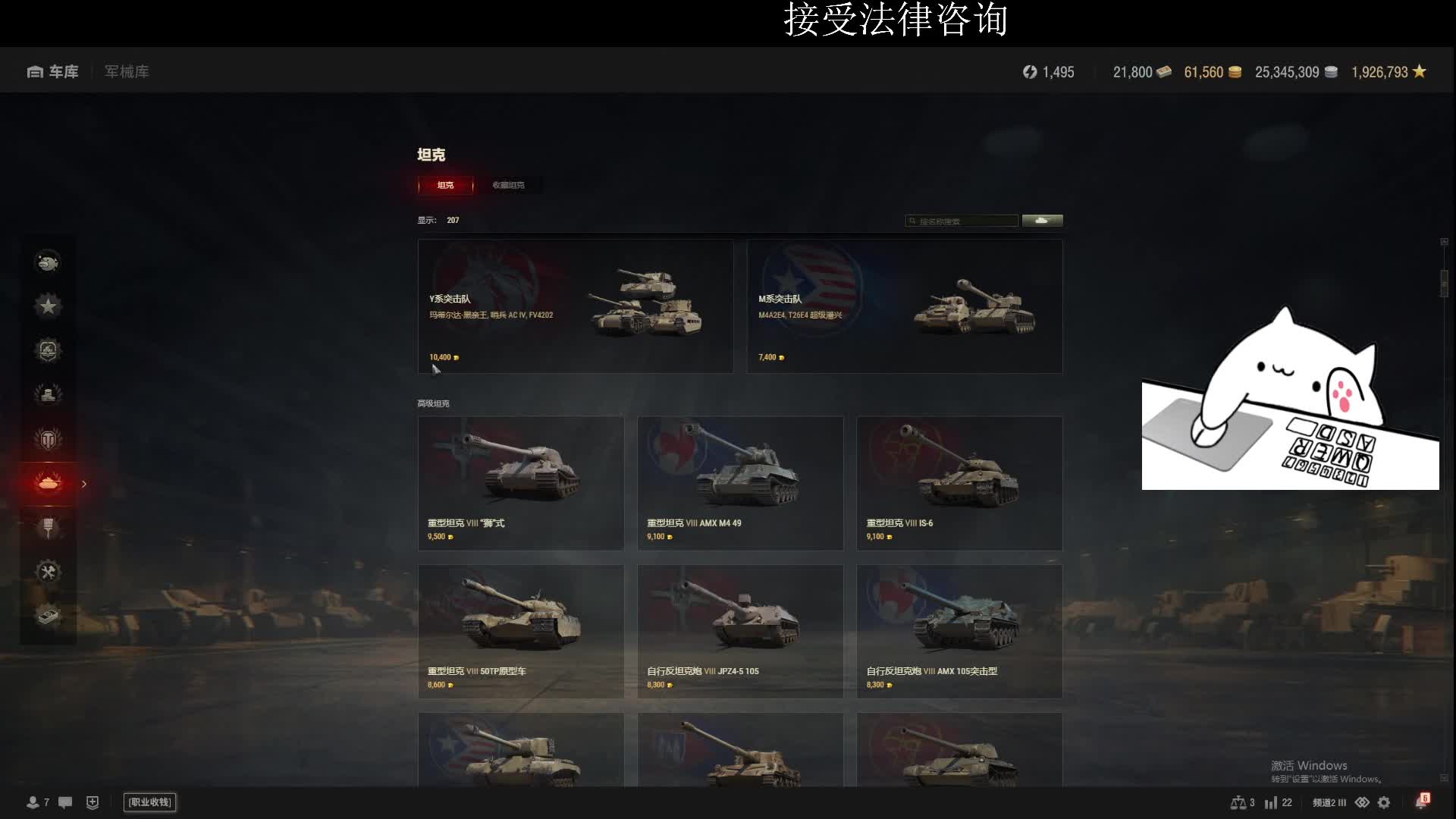Viewport: 1456px width, 819px height.
Task: Toggle the eye visibility icon in bottom bar
Action: click(x=1362, y=802)
